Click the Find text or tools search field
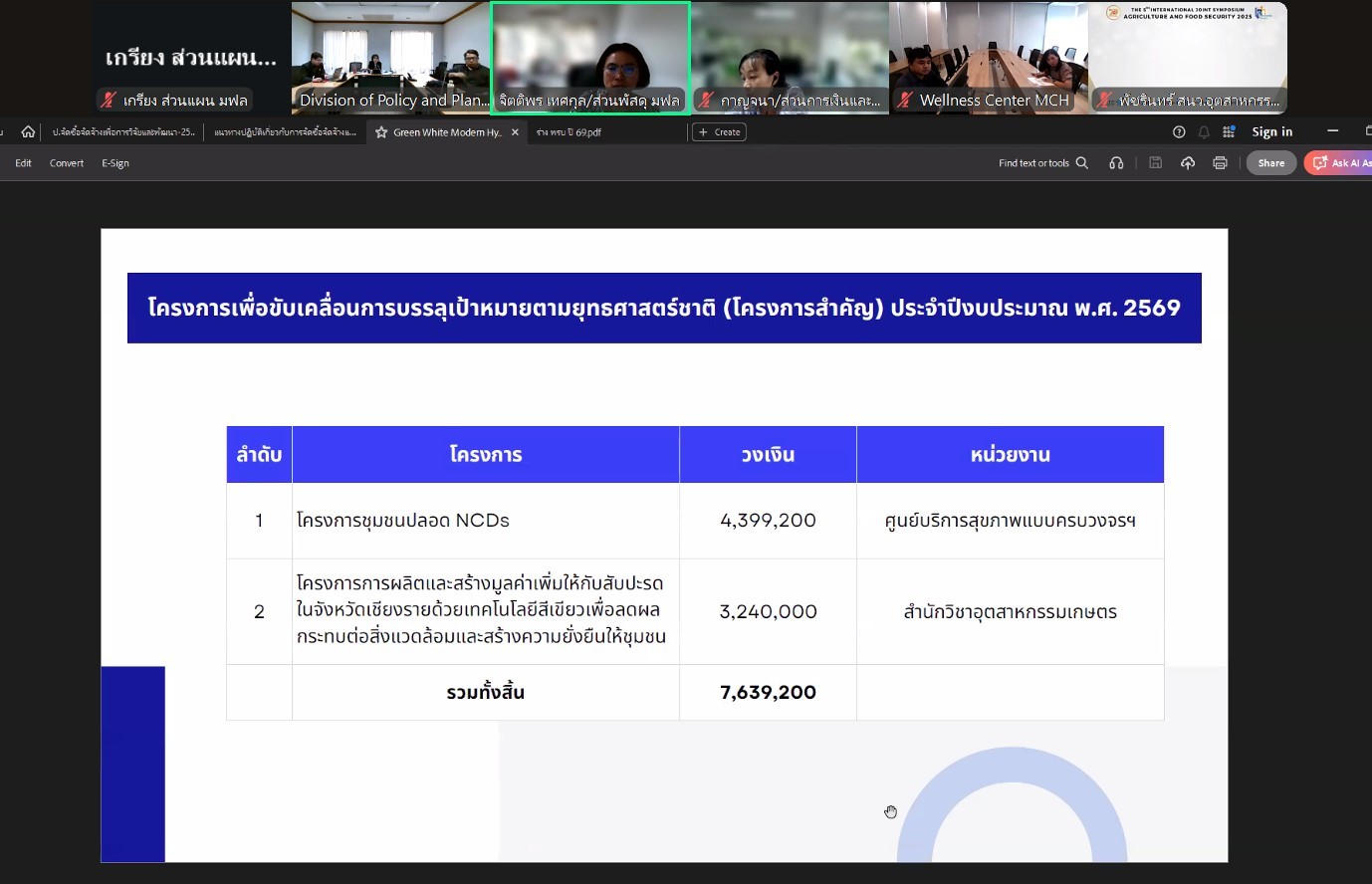1372x884 pixels. coord(1042,163)
